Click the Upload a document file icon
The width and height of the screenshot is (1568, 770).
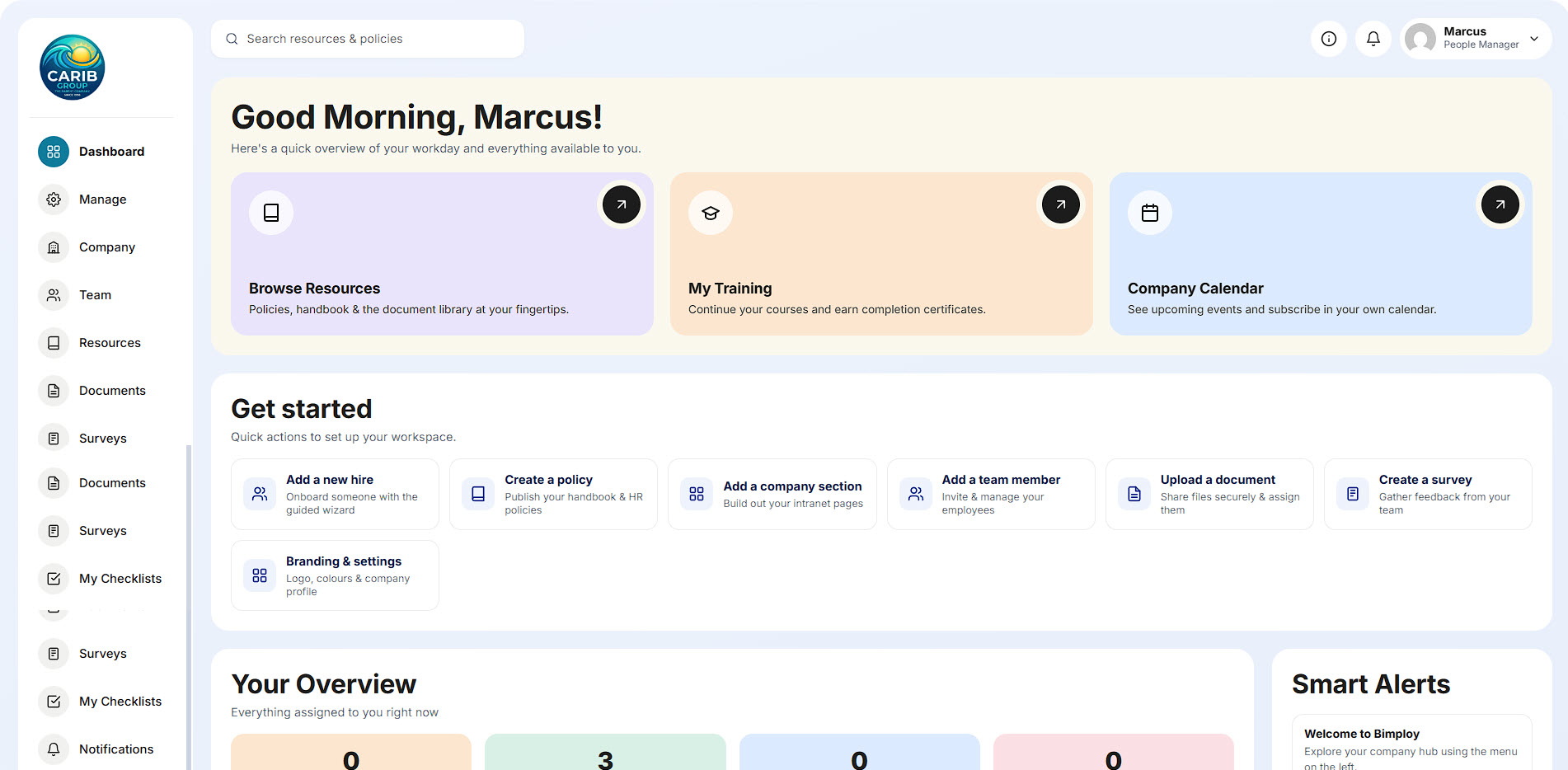pyautogui.click(x=1134, y=494)
